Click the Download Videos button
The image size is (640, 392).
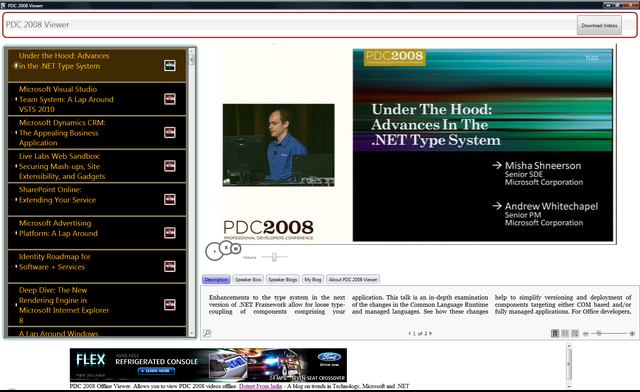click(x=599, y=25)
